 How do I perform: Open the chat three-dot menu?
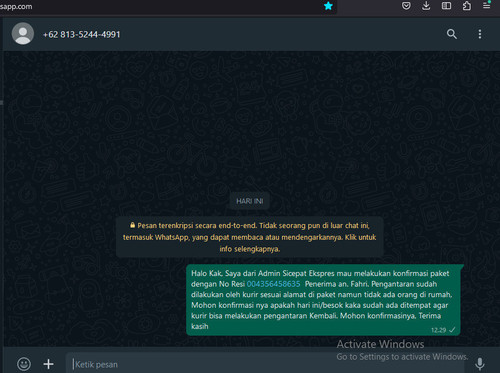[480, 34]
